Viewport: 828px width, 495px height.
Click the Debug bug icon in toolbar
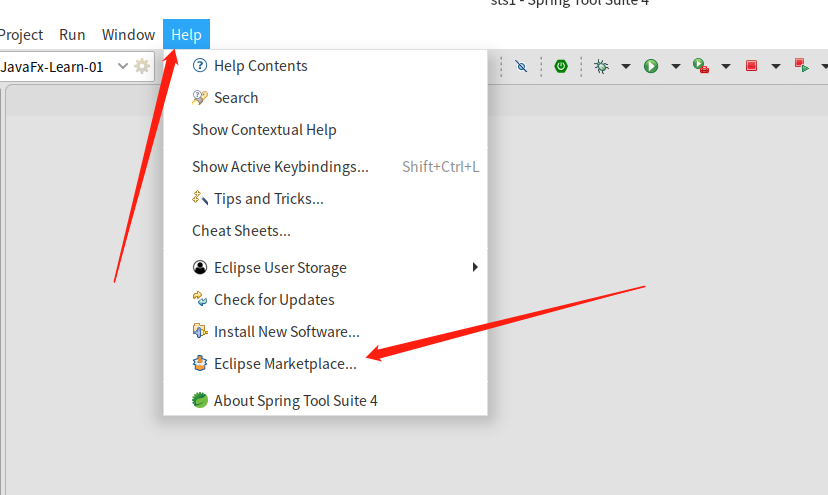[x=601, y=66]
